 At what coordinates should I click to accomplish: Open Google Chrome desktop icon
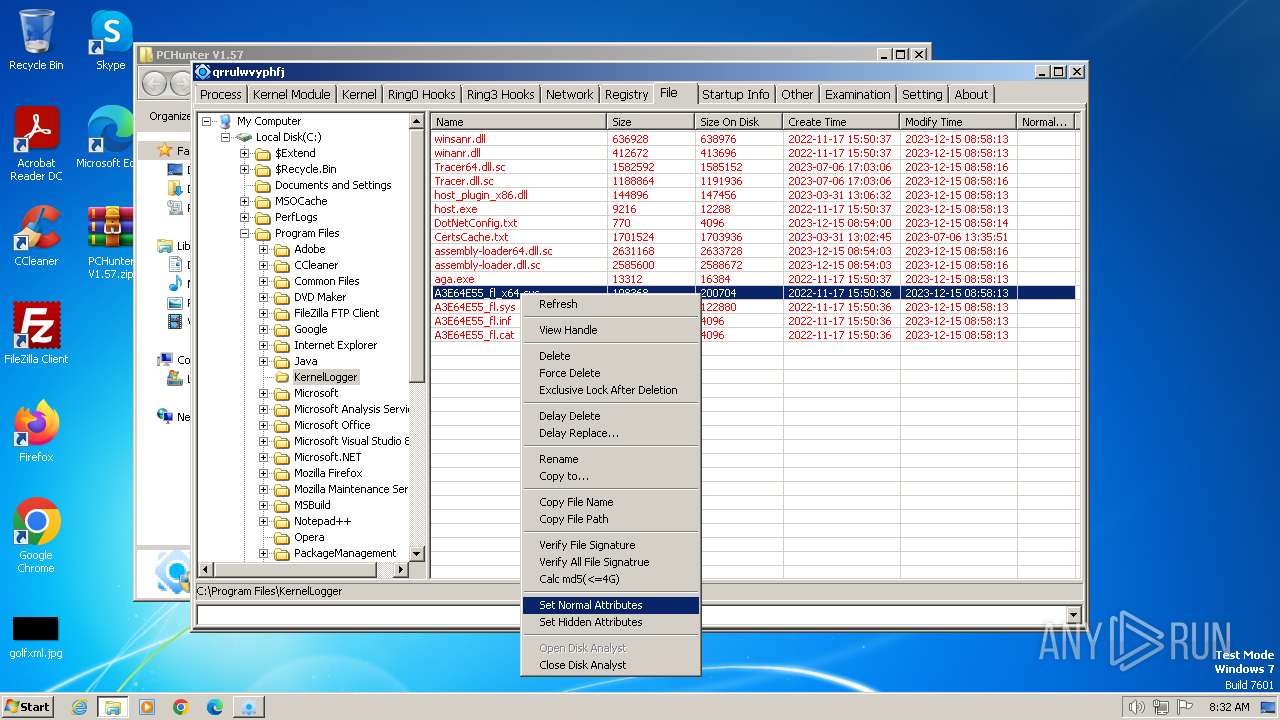(36, 535)
